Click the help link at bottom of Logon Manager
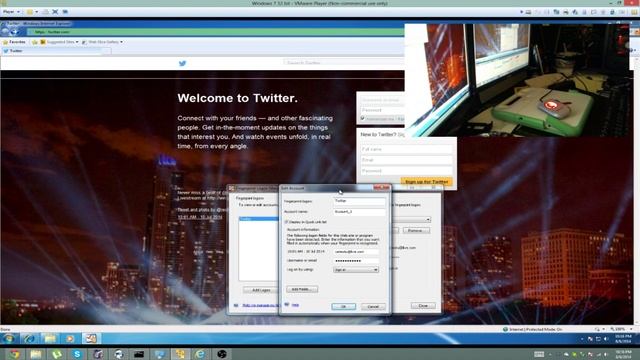640x360 pixels. click(x=260, y=305)
